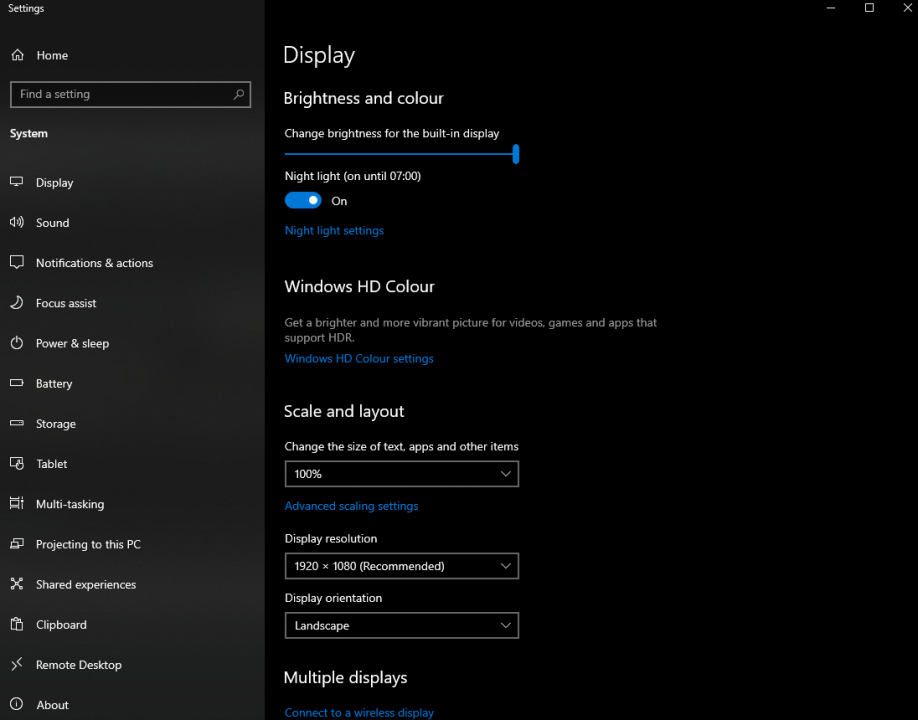
Task: Click the Remote Desktop icon
Action: pyautogui.click(x=17, y=665)
